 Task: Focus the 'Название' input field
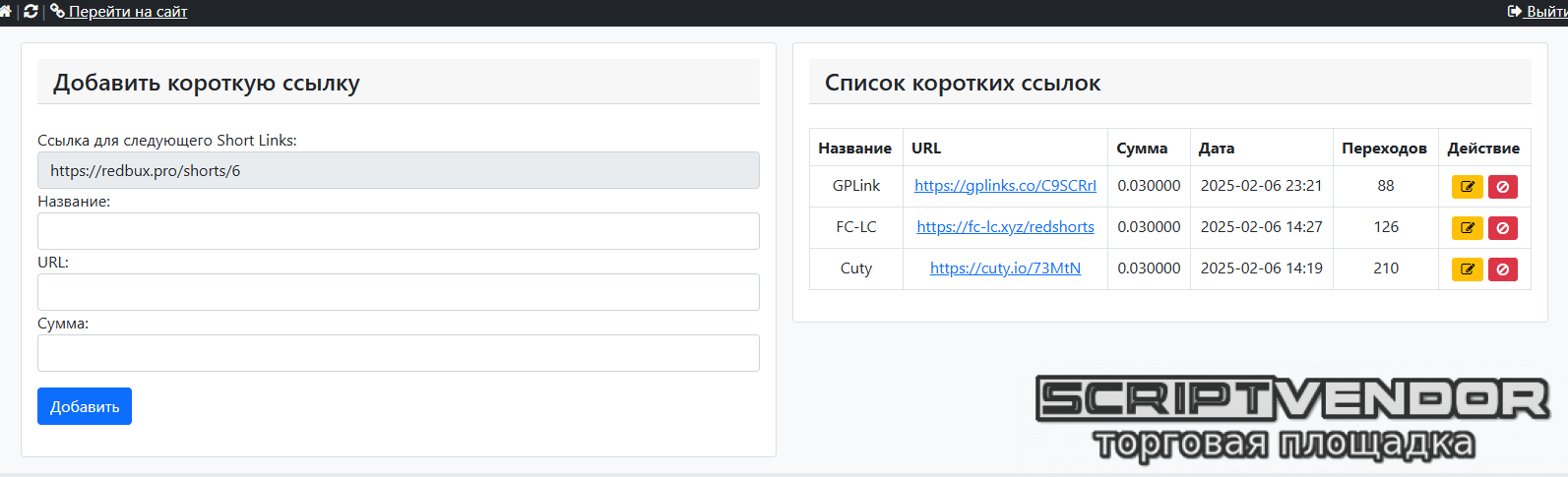coord(399,231)
